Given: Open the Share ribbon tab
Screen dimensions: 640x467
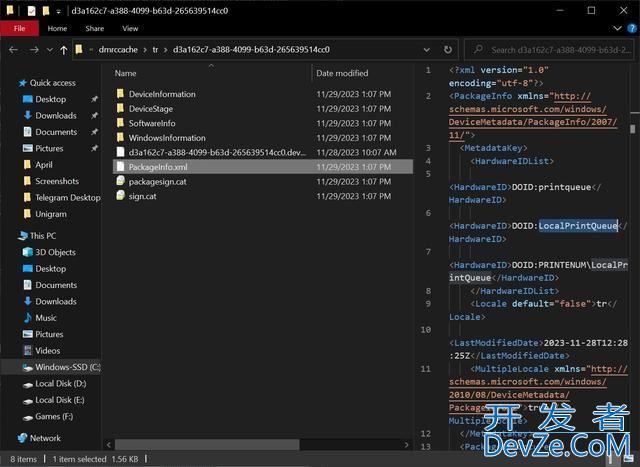Looking at the screenshot, I should click(x=94, y=29).
